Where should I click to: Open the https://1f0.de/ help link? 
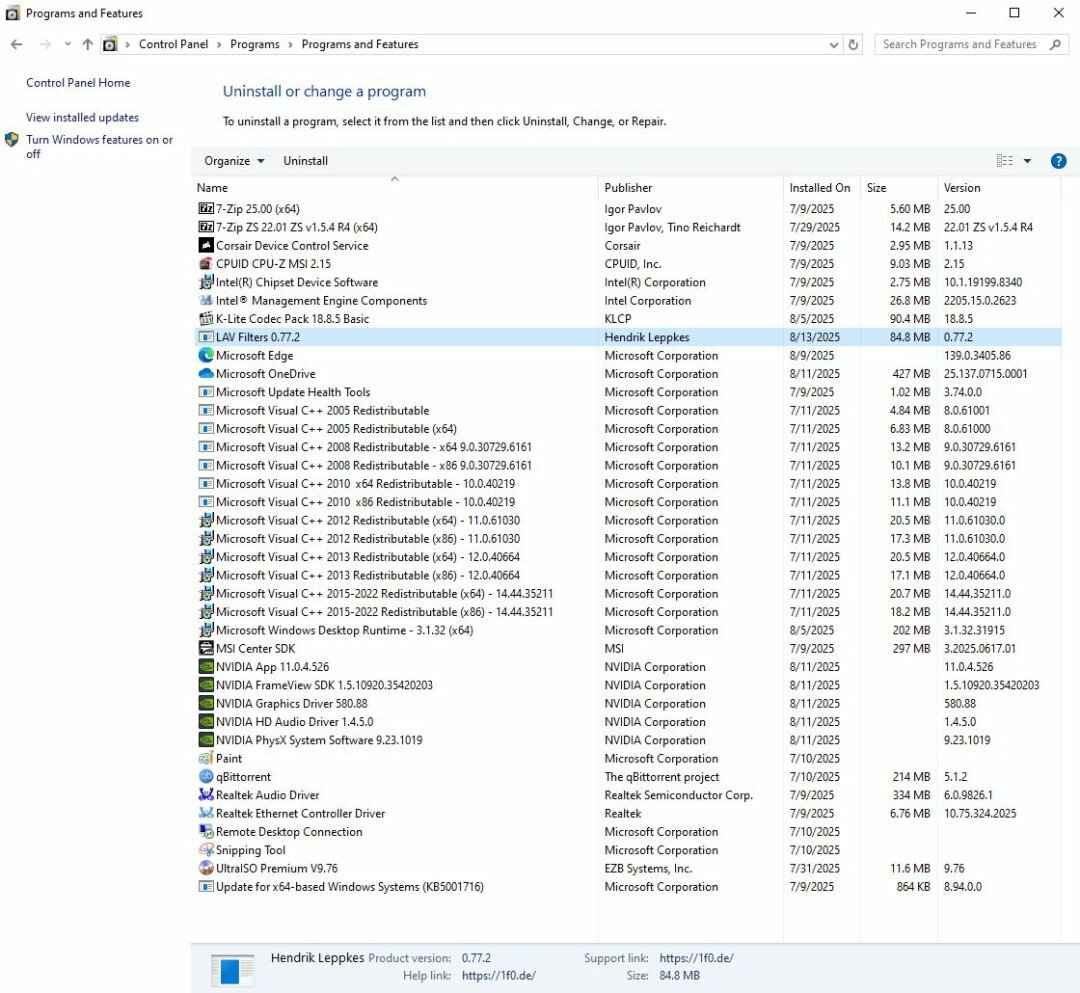(x=499, y=976)
